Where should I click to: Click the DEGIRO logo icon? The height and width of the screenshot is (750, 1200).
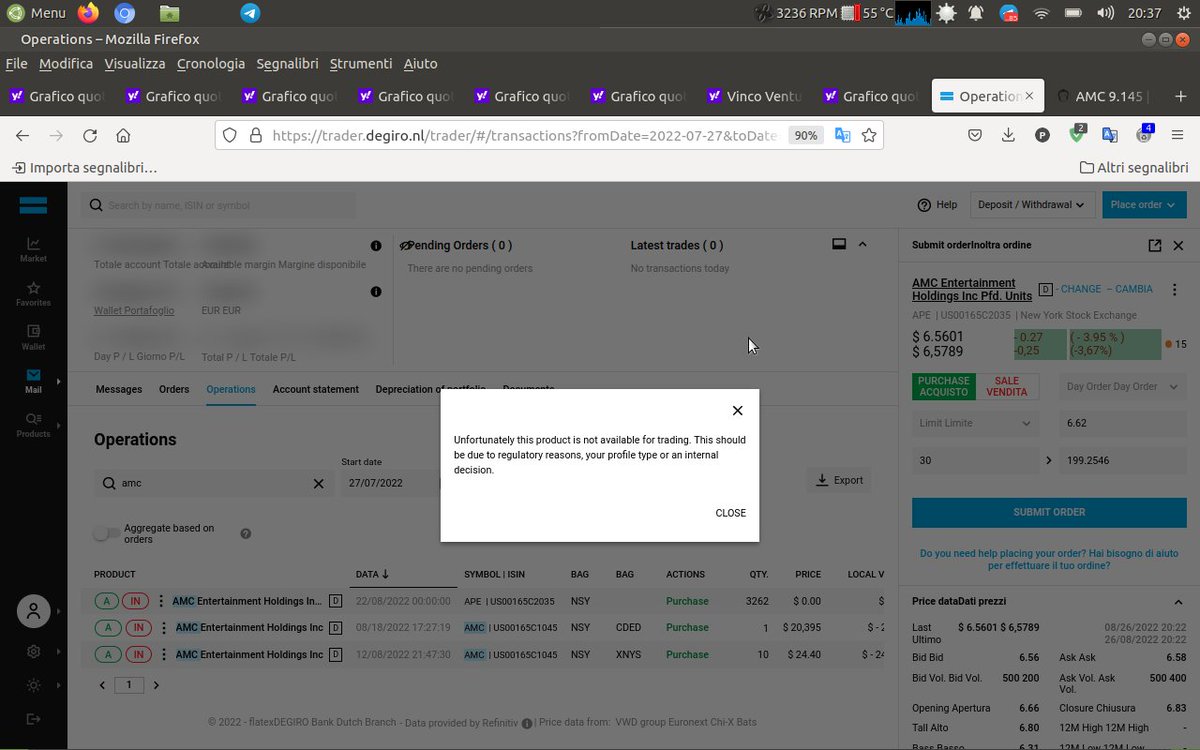tap(33, 206)
